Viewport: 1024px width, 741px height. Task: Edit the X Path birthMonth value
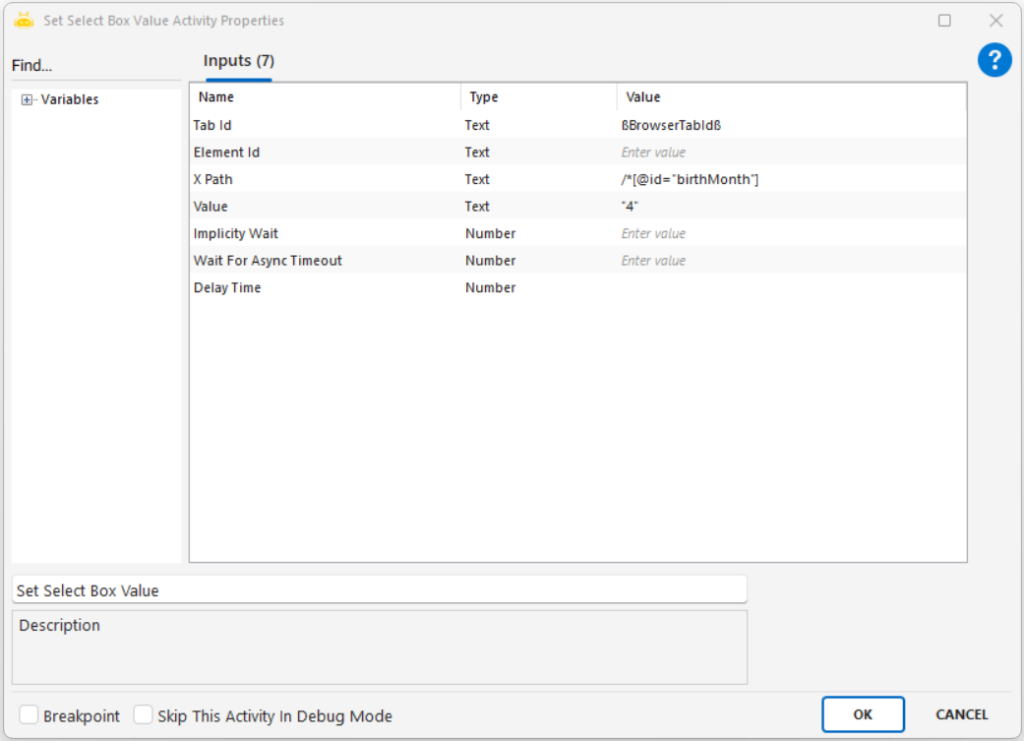coord(790,179)
